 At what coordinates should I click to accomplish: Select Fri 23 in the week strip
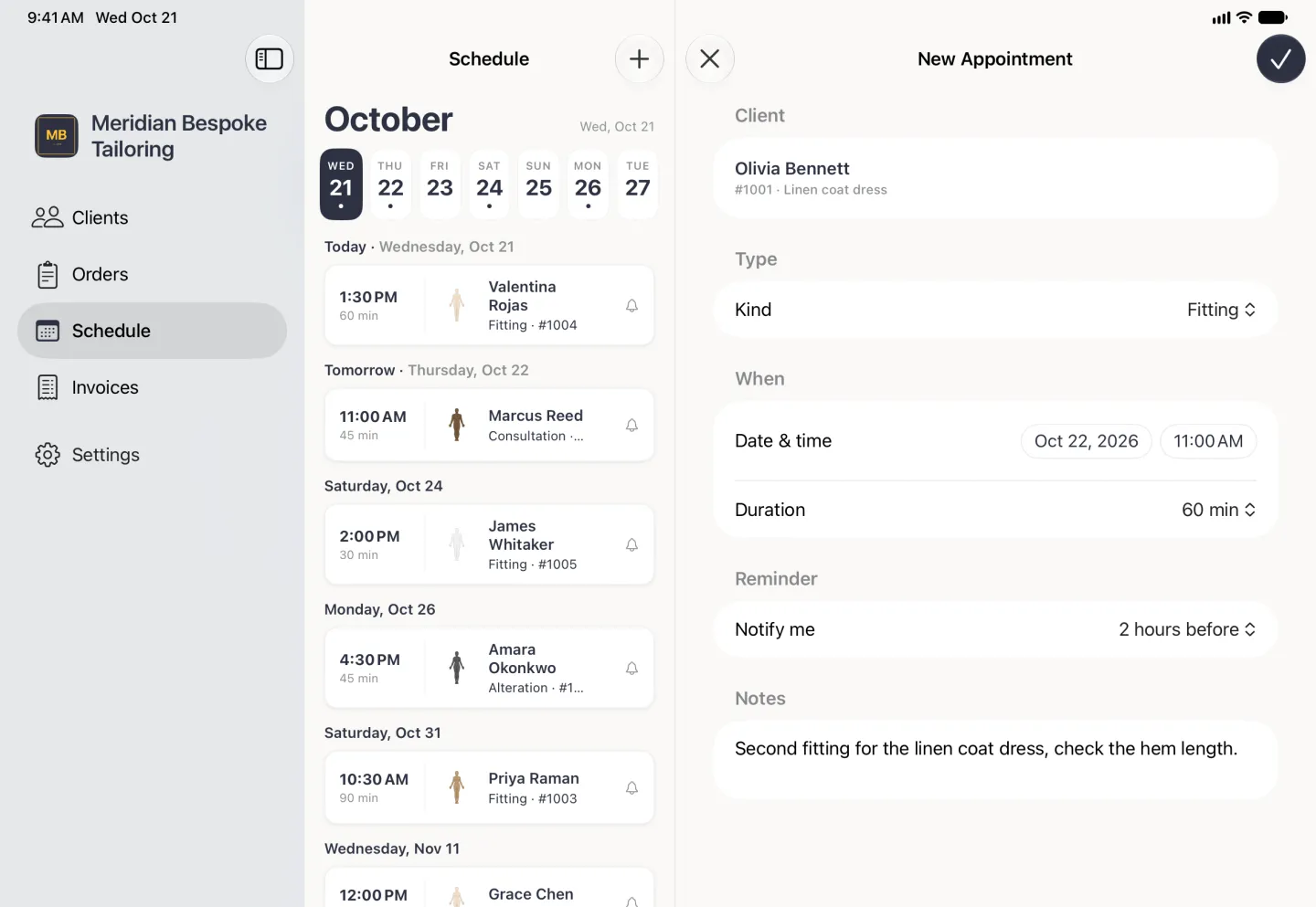pos(440,185)
